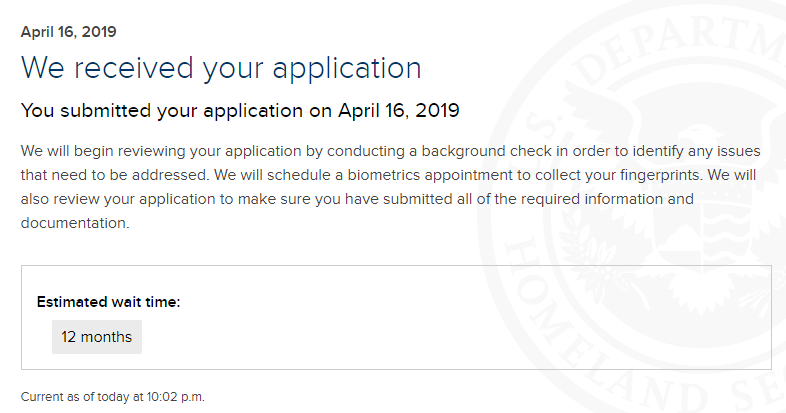The image size is (786, 413).
Task: Click the words background check in paragraph
Action: pos(486,151)
